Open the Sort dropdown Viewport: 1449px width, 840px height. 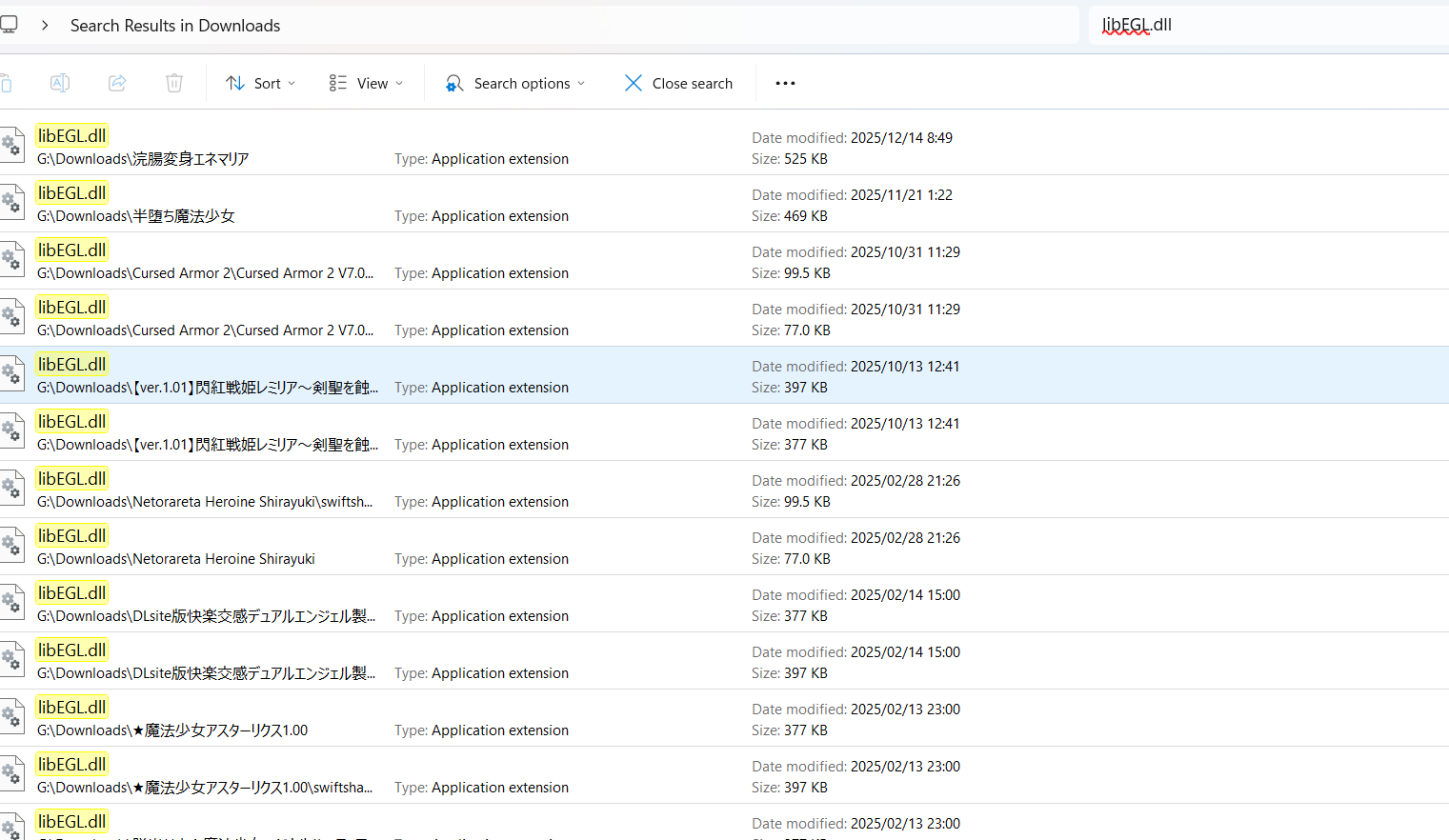click(260, 83)
